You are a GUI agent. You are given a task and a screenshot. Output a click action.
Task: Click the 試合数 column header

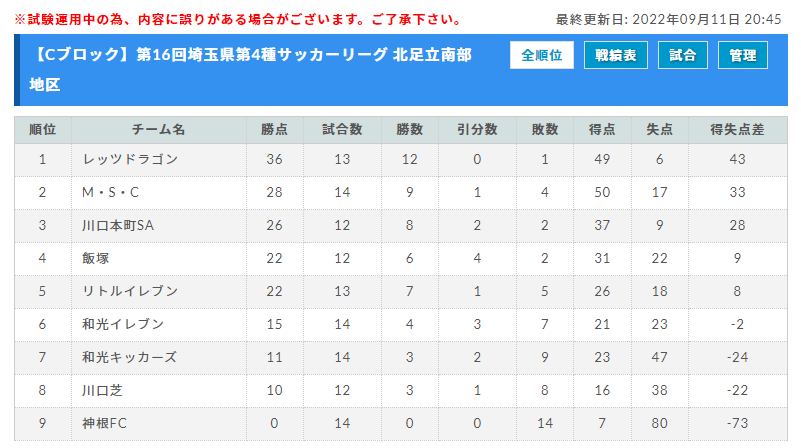point(342,130)
